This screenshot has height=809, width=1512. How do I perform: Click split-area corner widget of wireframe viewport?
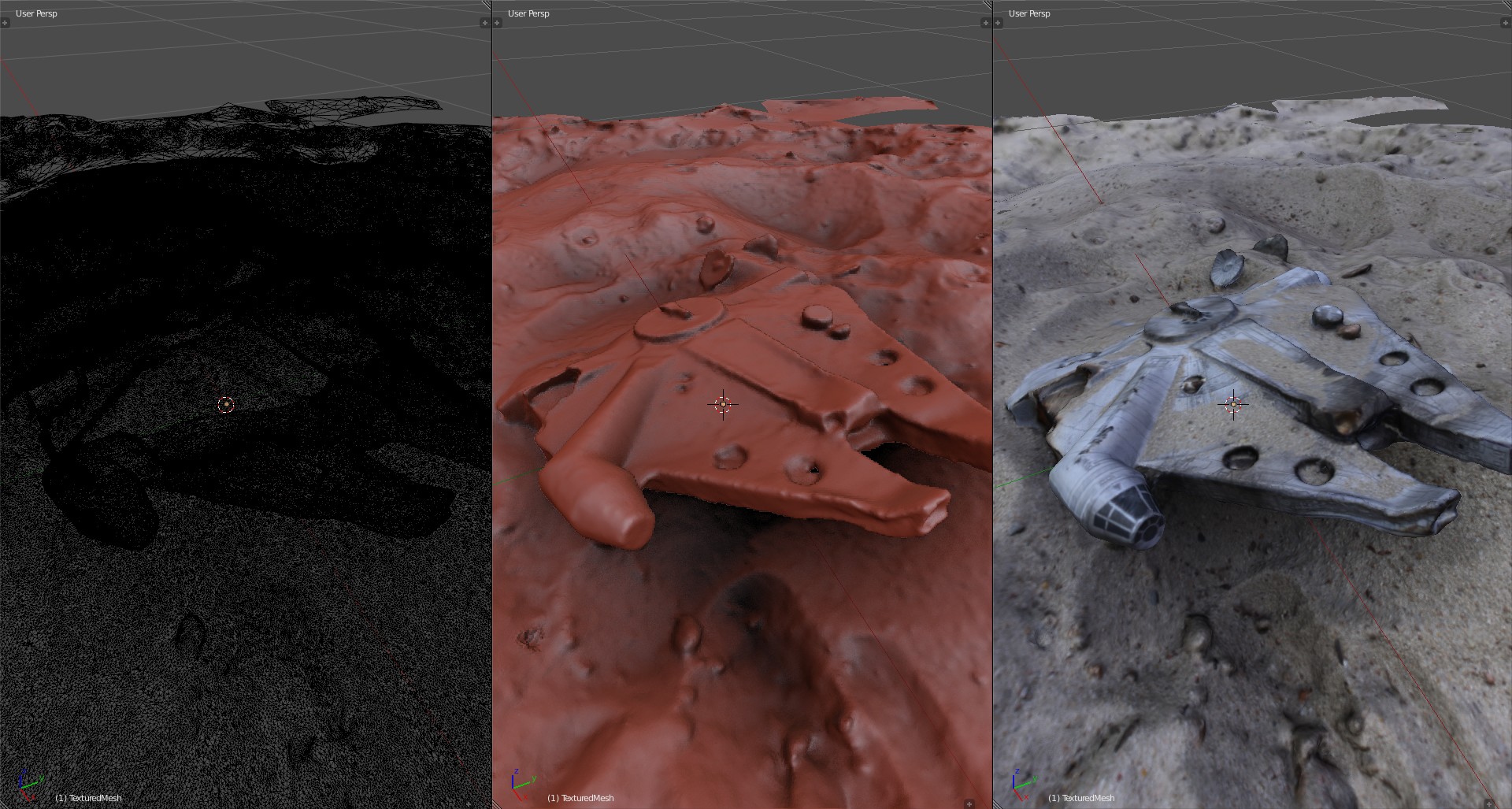coord(486,5)
